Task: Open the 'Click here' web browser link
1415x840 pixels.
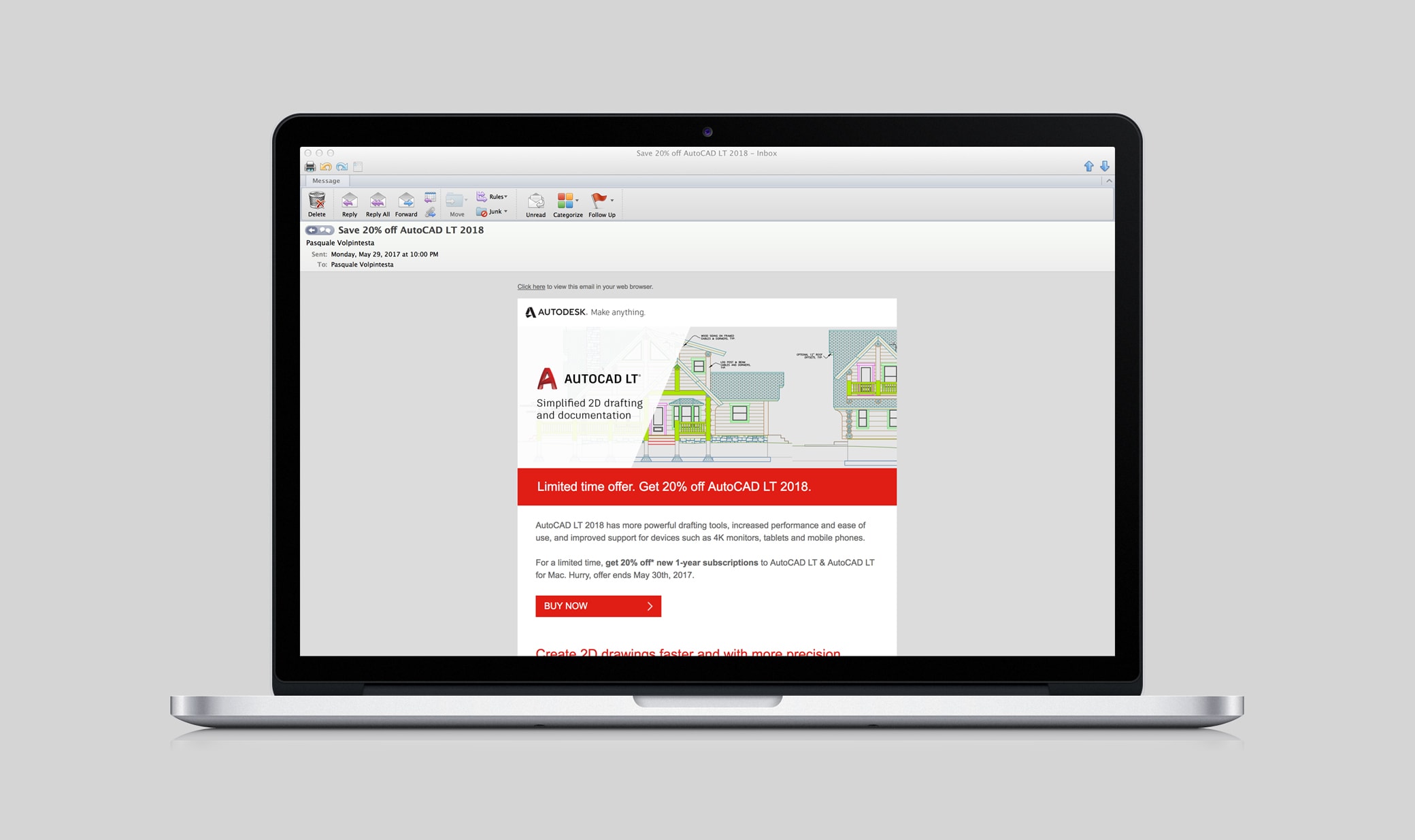Action: coord(531,287)
